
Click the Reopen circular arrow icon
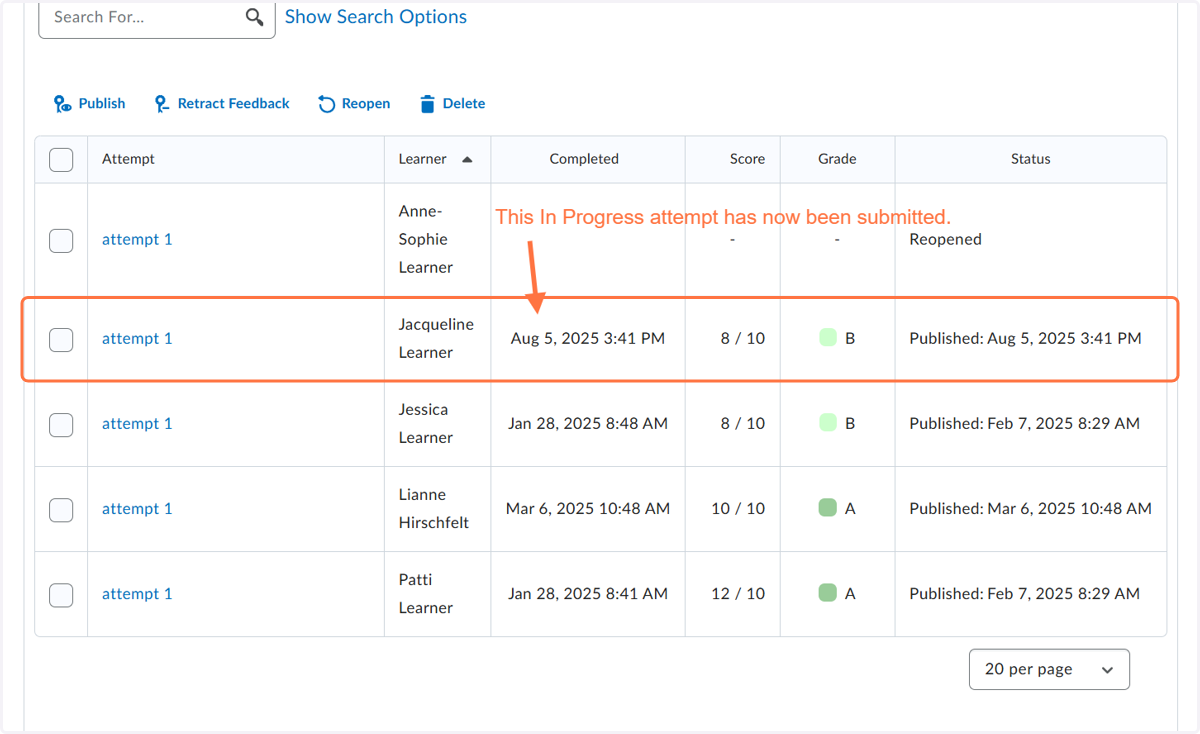[x=326, y=104]
